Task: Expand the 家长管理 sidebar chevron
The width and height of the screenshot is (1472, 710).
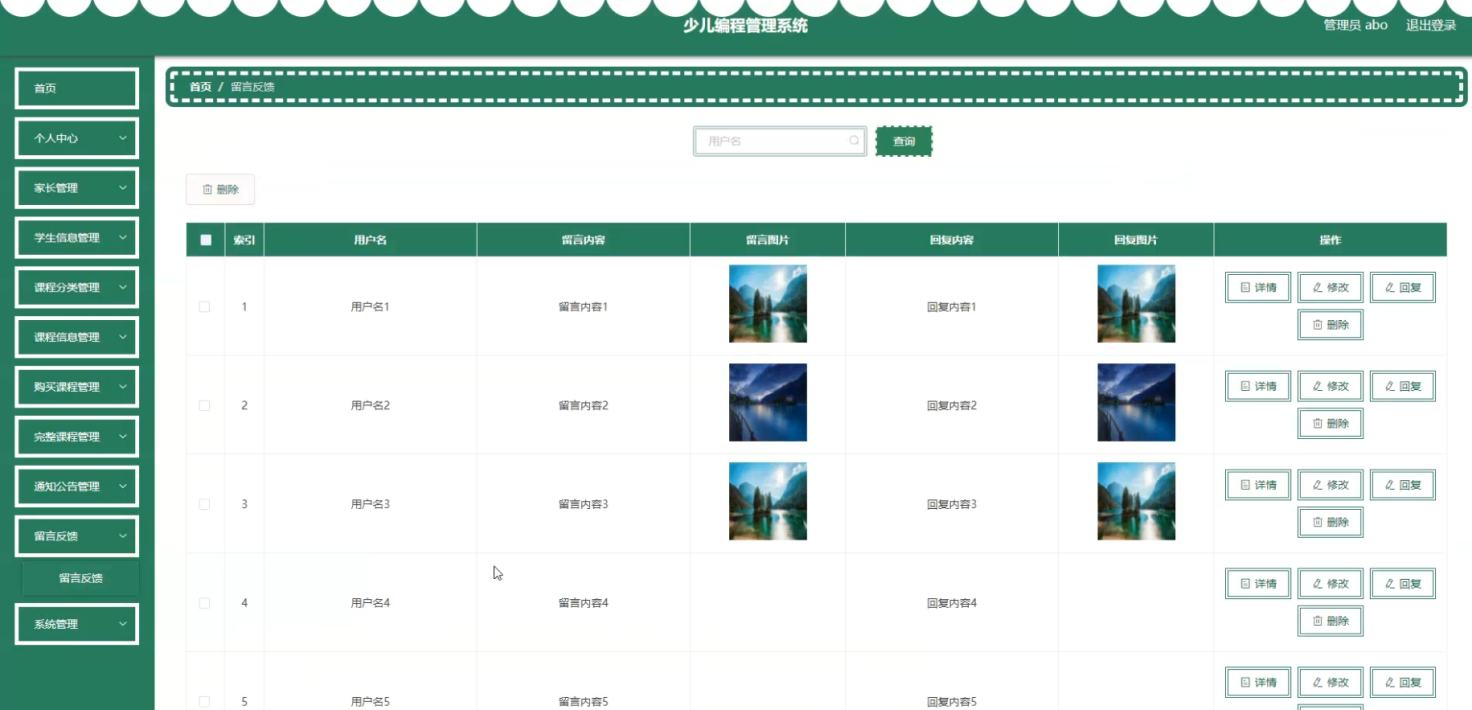Action: [123, 188]
